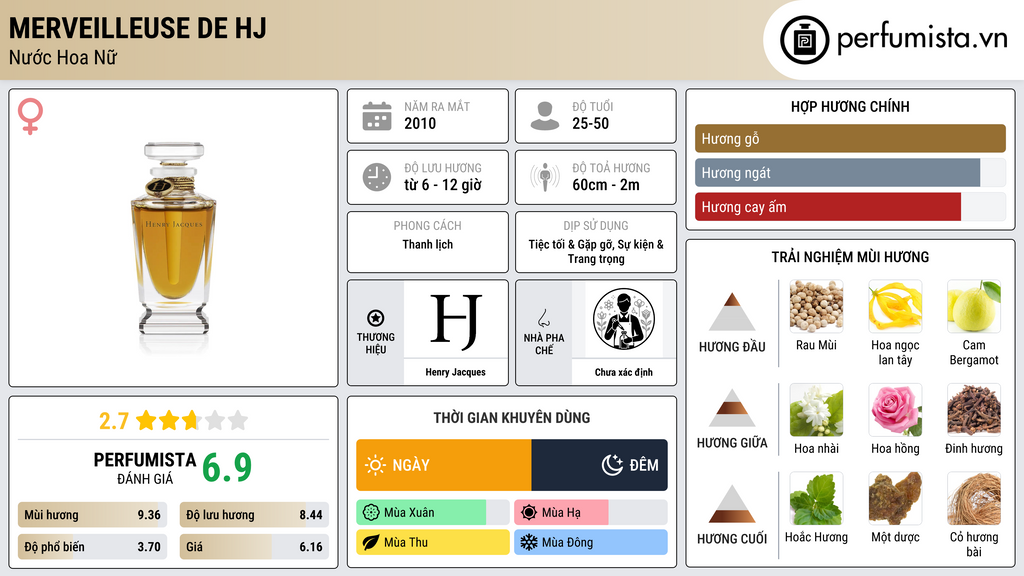
Task: Click the Độ lưu hương 8.44 score bar
Action: pyautogui.click(x=254, y=515)
